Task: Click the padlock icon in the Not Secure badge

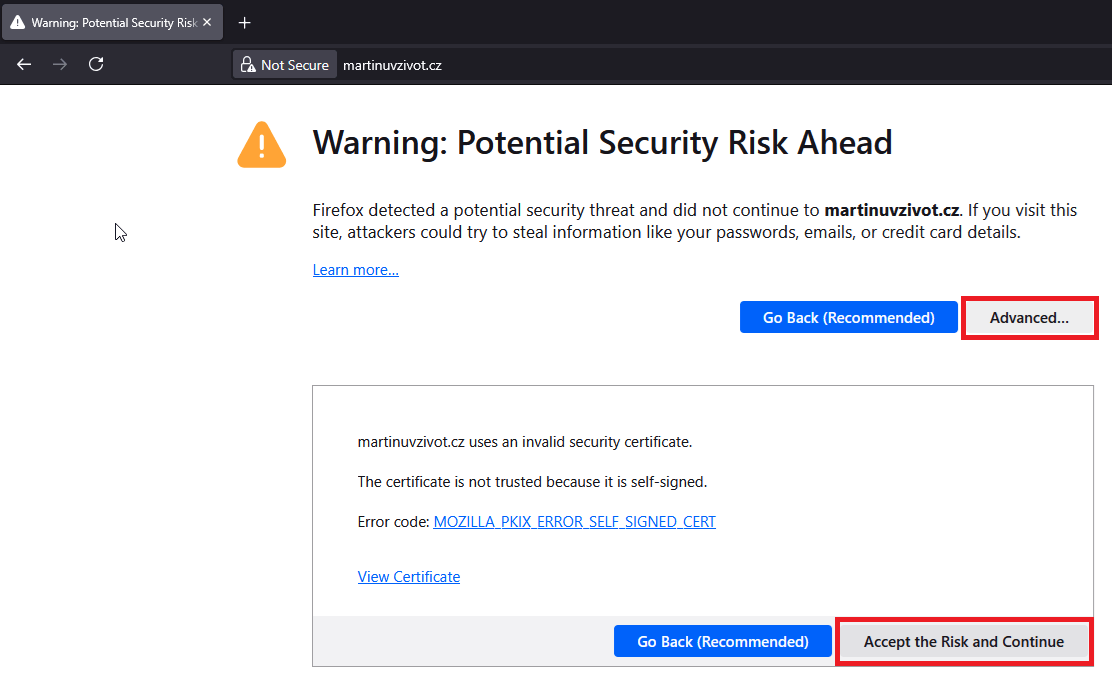Action: (x=247, y=64)
